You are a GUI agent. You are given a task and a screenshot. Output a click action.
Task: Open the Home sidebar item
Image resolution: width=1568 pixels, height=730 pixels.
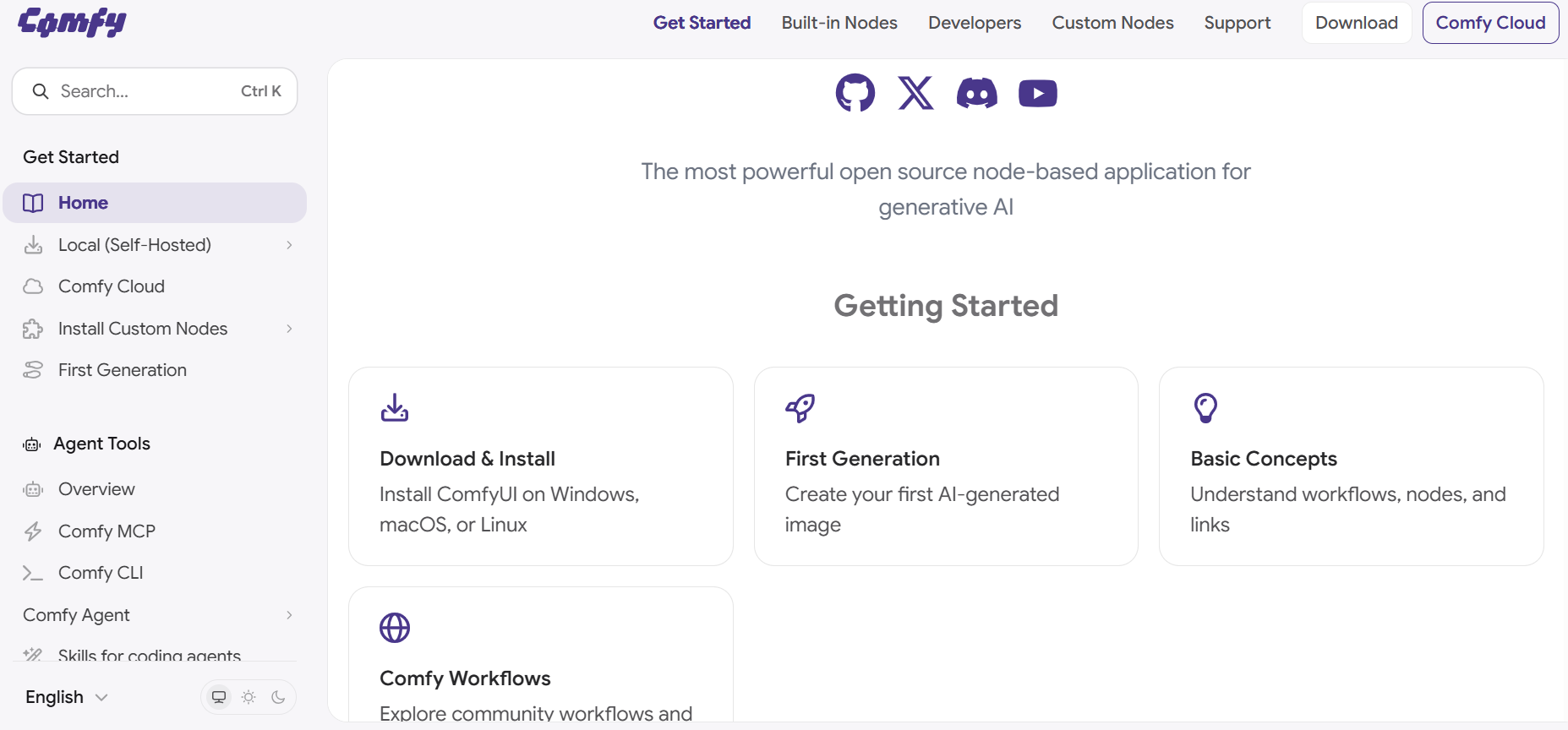pos(155,203)
